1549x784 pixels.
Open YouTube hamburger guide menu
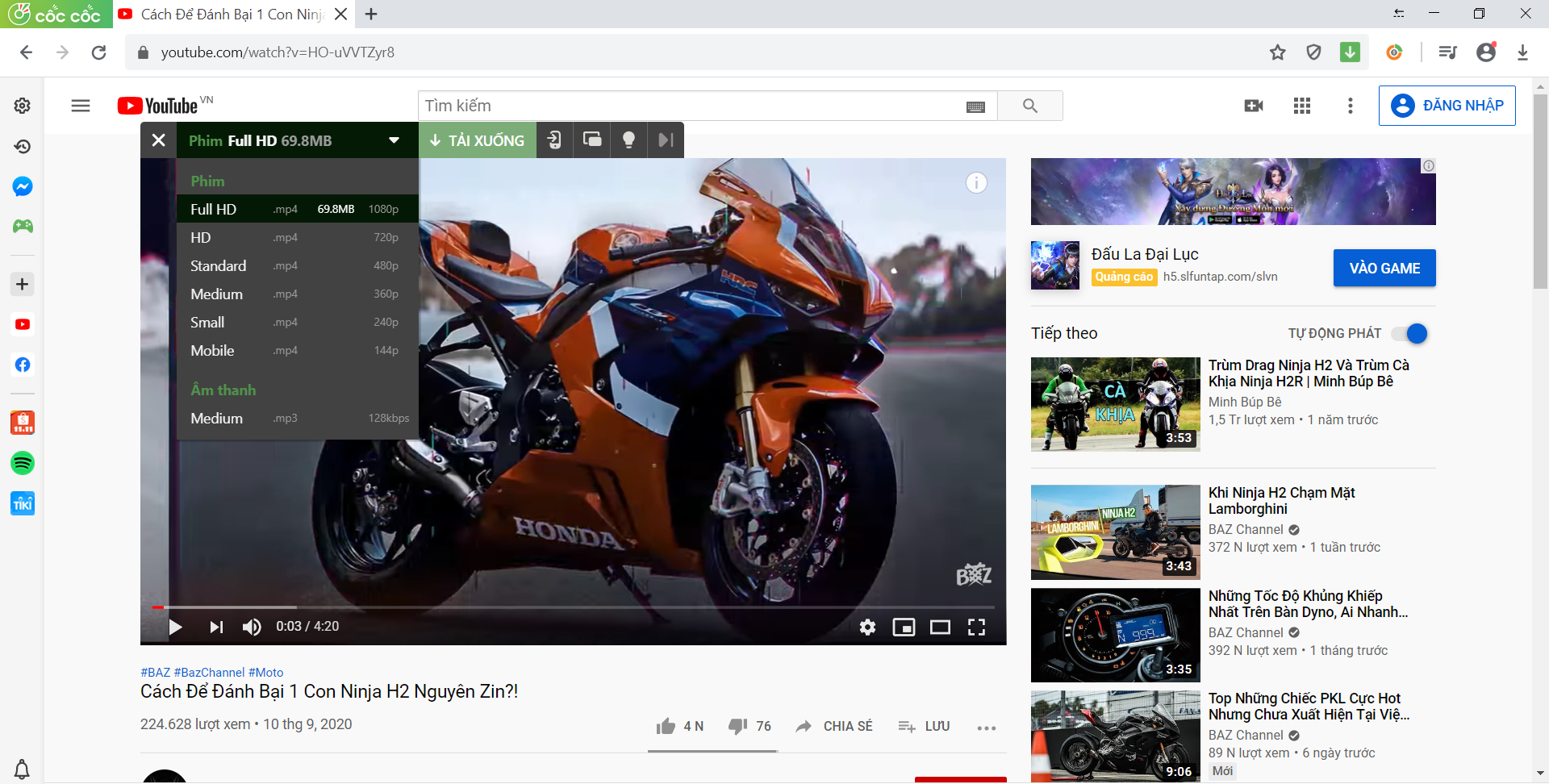pos(81,106)
